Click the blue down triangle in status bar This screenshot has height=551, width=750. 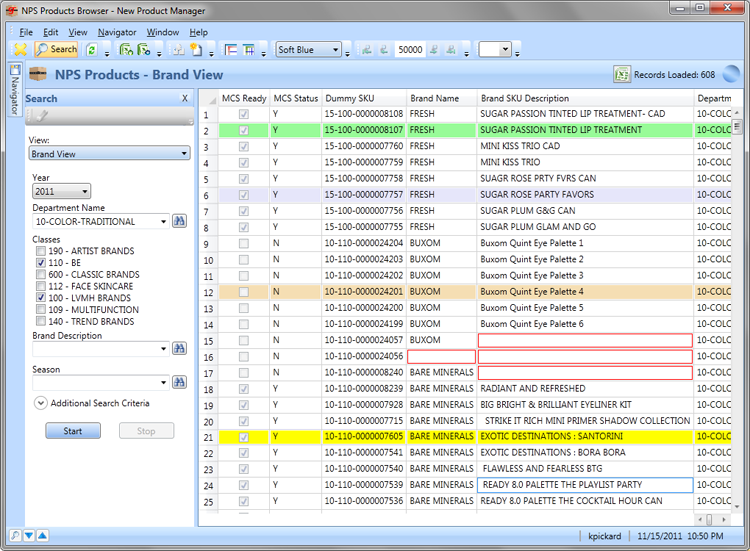[29, 536]
